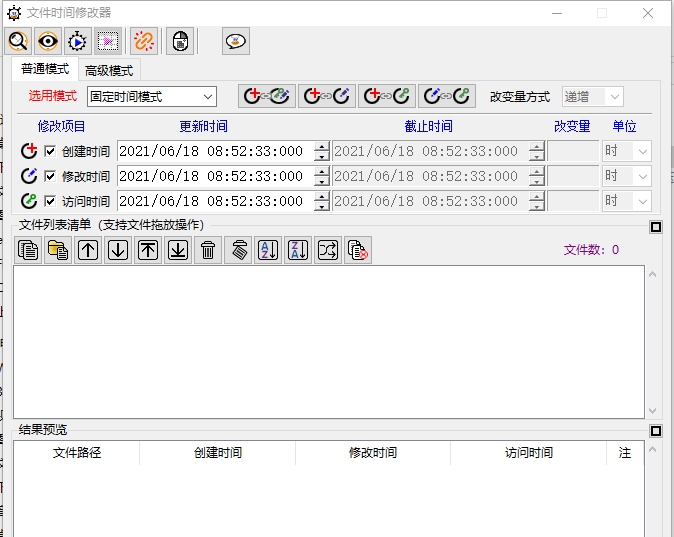The image size is (674, 537).
Task: Open the 改变量方式 dropdown showing 递增
Action: (x=592, y=96)
